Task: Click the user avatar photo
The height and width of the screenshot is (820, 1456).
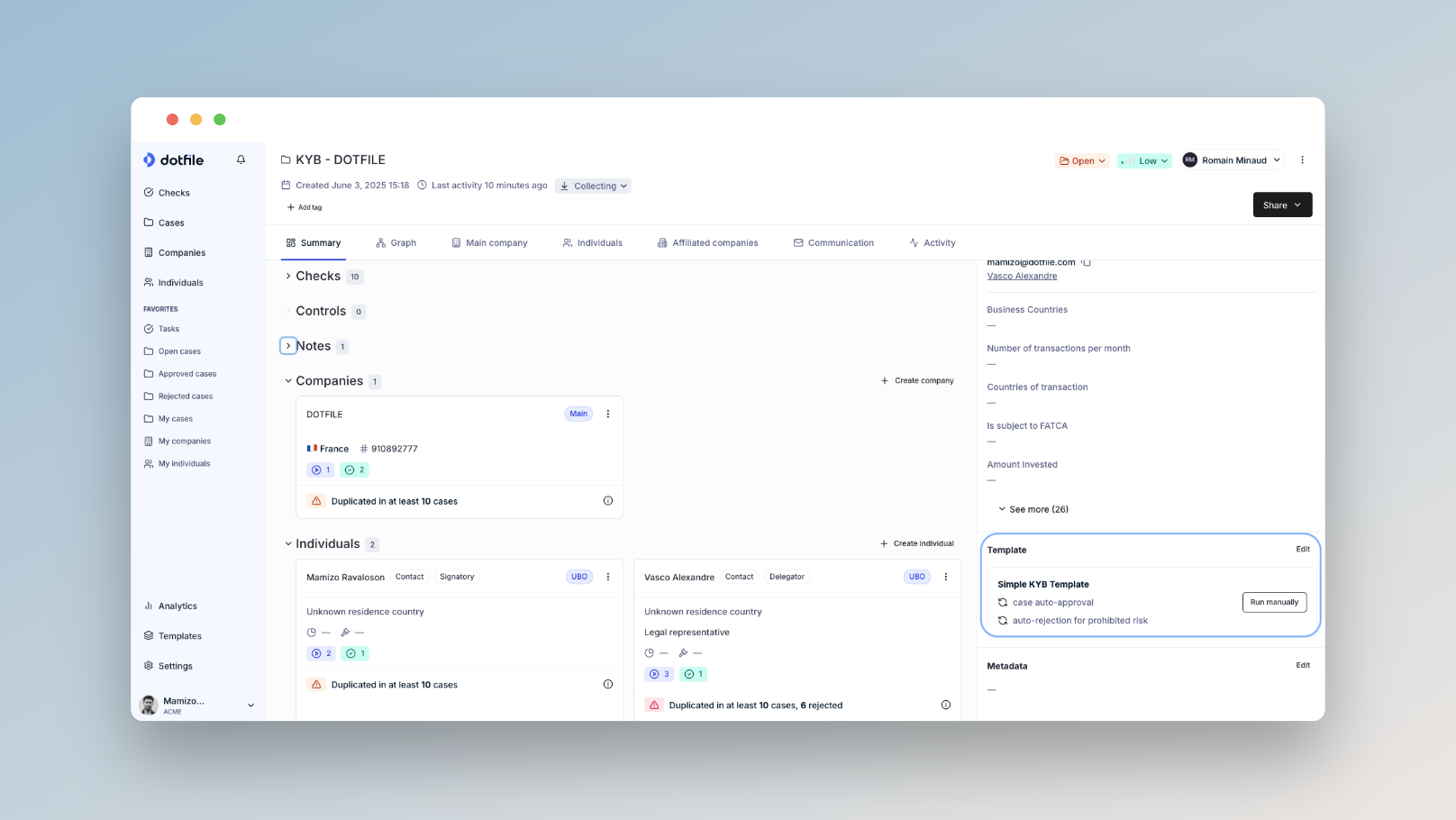Action: pos(149,705)
